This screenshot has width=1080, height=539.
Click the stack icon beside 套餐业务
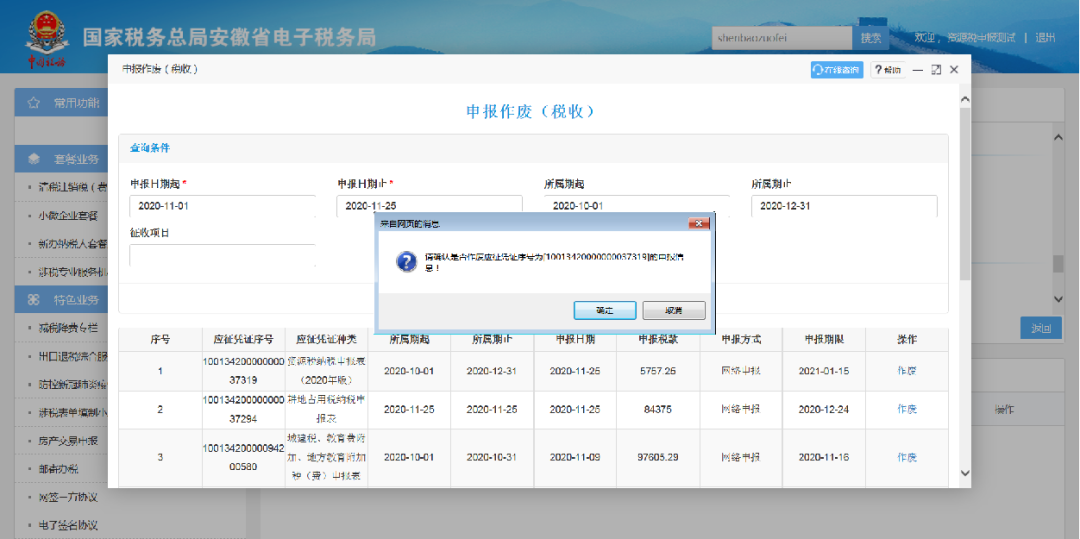point(33,160)
